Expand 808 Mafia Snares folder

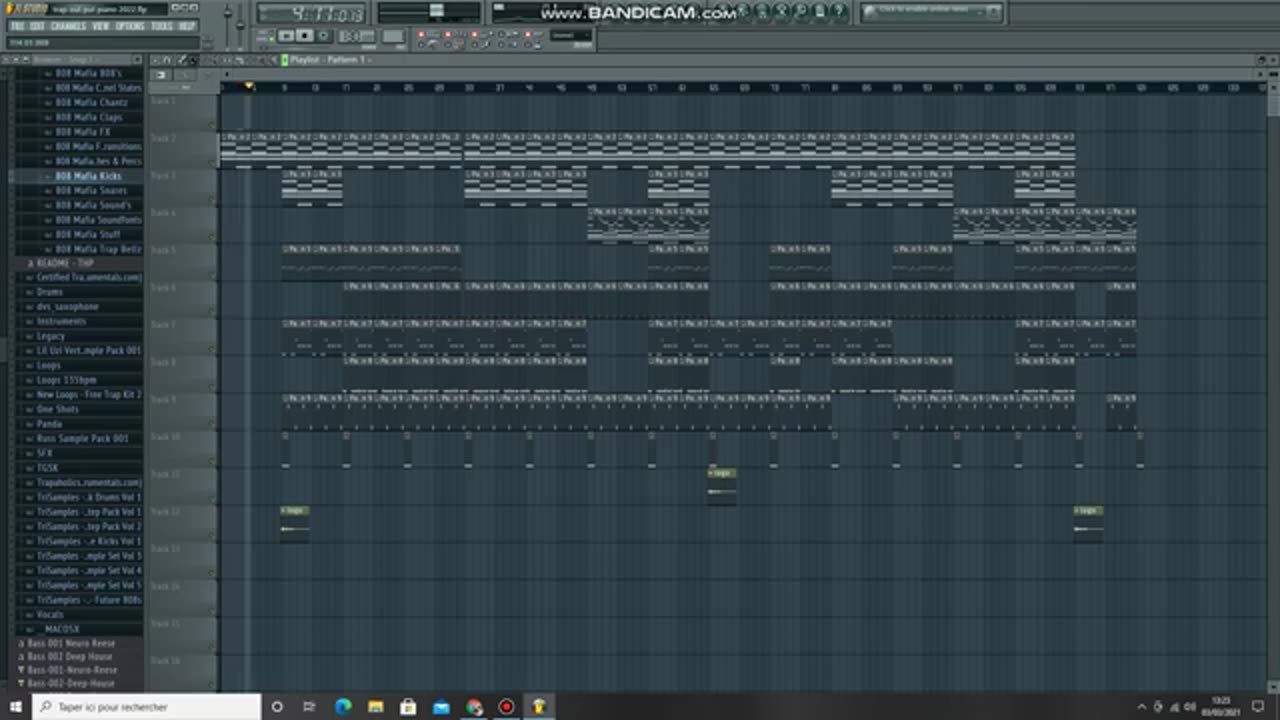tap(90, 190)
